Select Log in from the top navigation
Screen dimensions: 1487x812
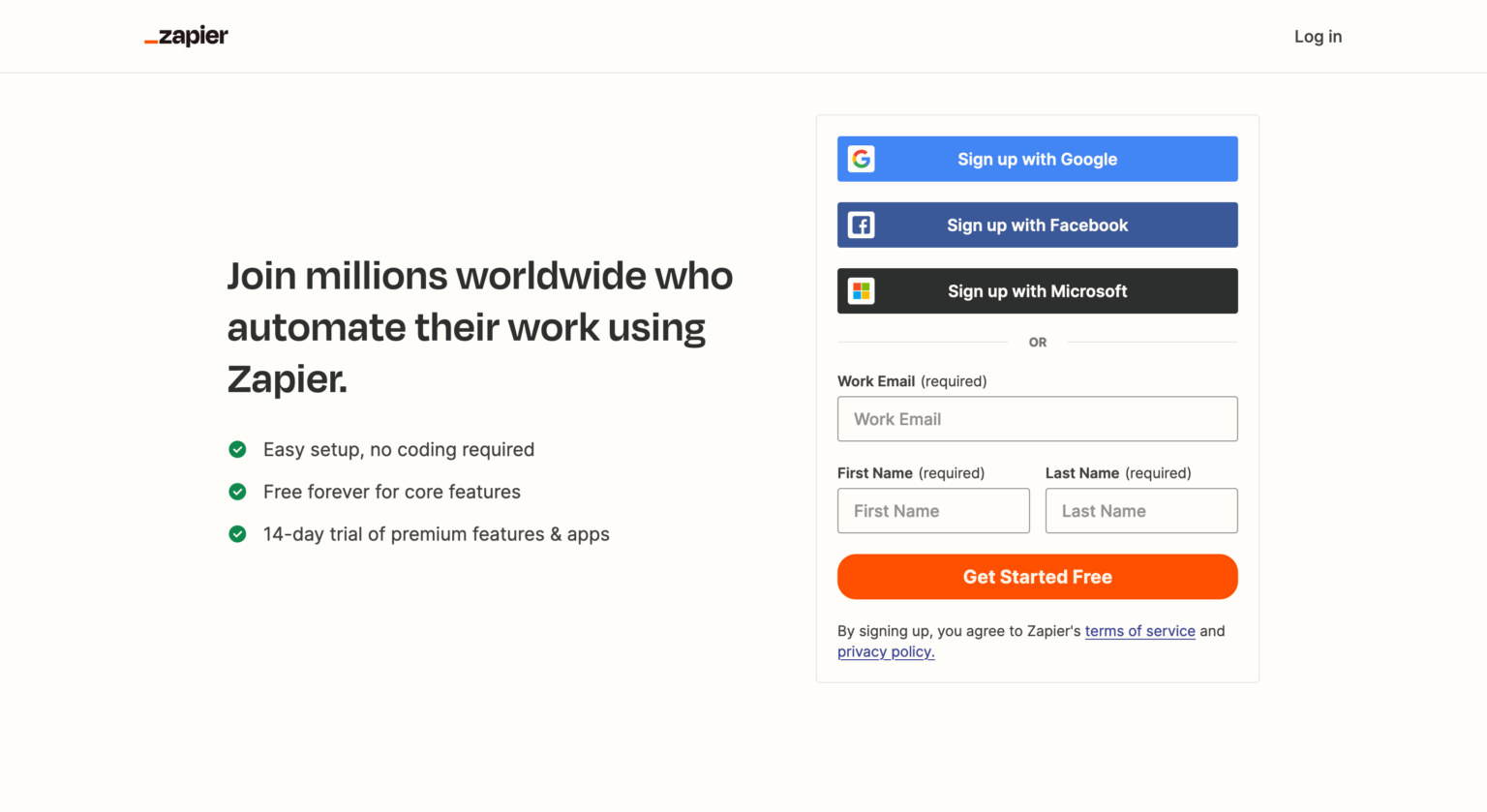[x=1318, y=36]
